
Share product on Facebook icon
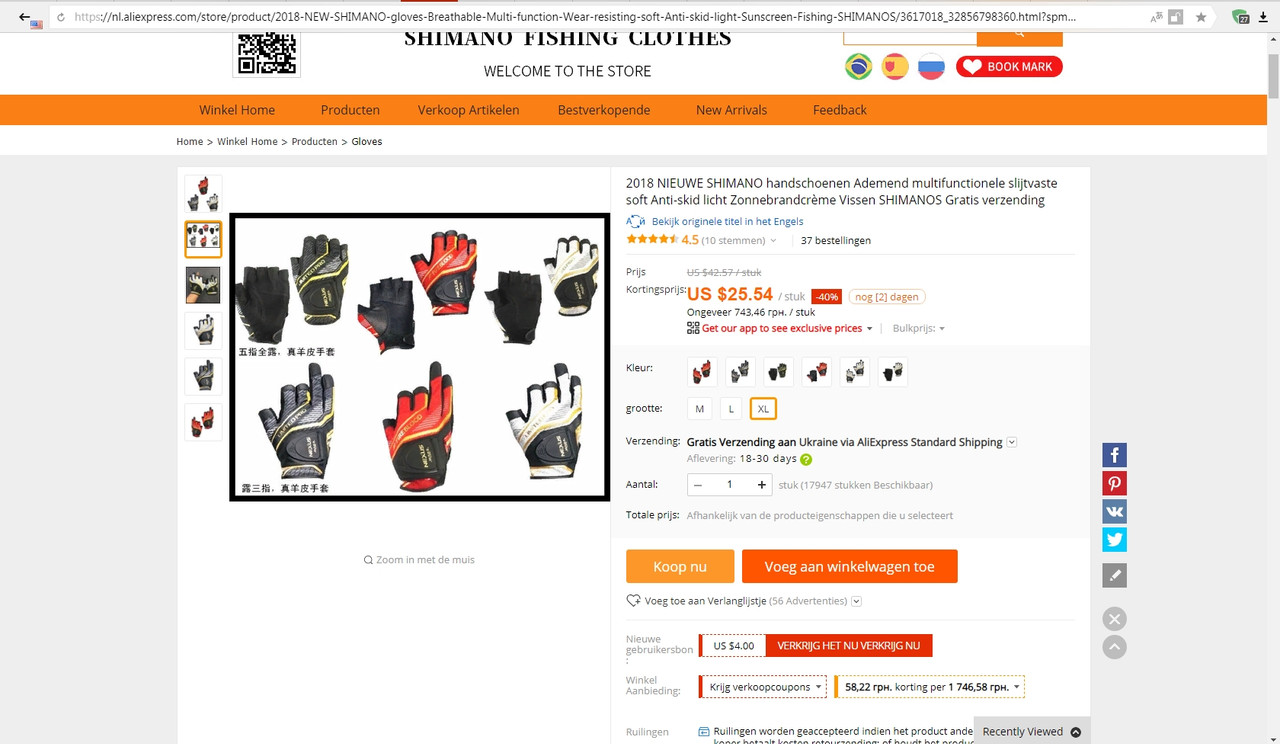click(1115, 455)
